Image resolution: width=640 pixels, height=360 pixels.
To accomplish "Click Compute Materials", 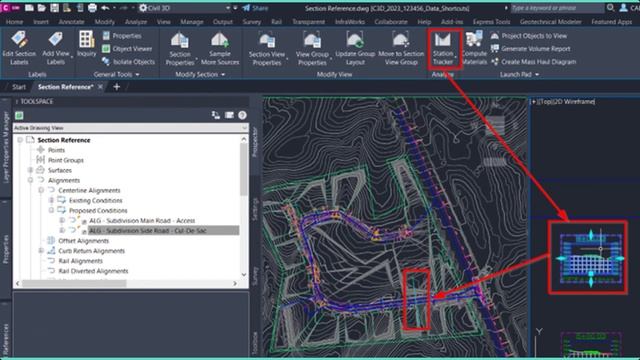I will click(474, 49).
